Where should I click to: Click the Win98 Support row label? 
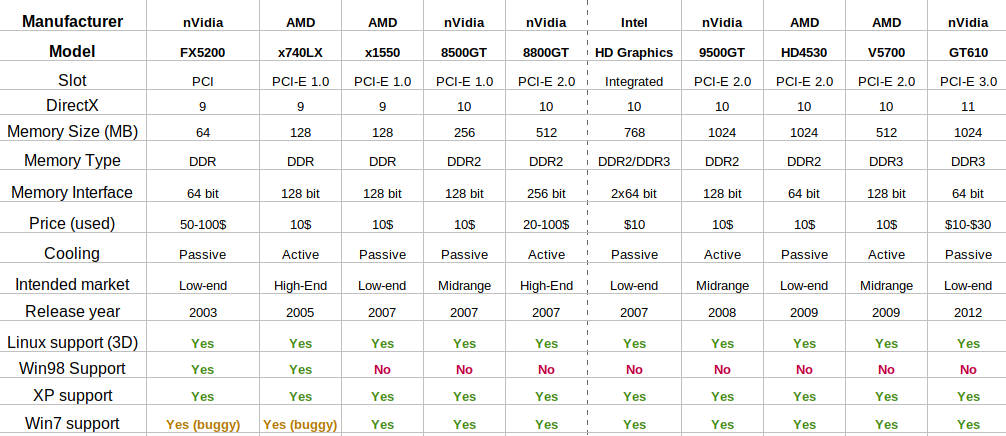(x=72, y=369)
